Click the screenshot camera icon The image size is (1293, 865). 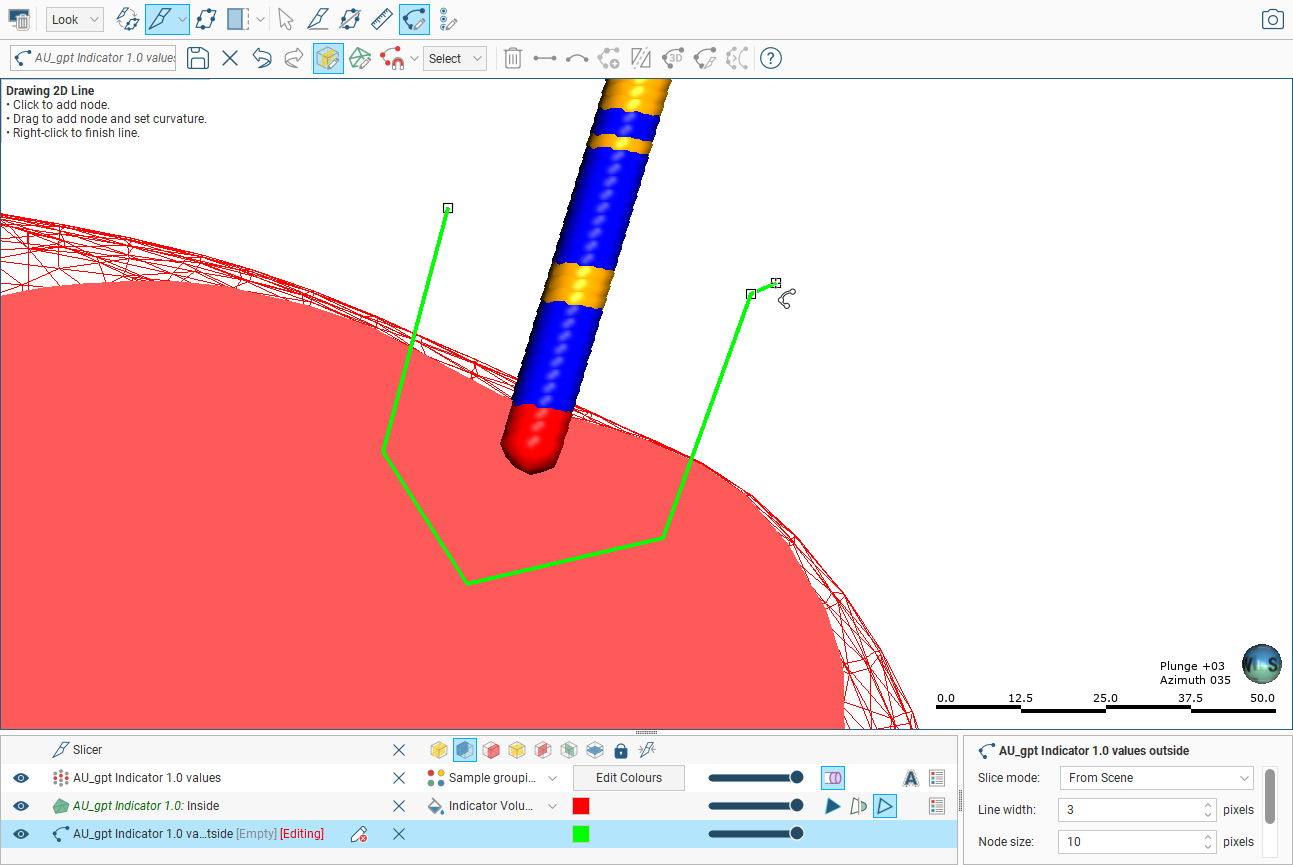[x=1272, y=19]
